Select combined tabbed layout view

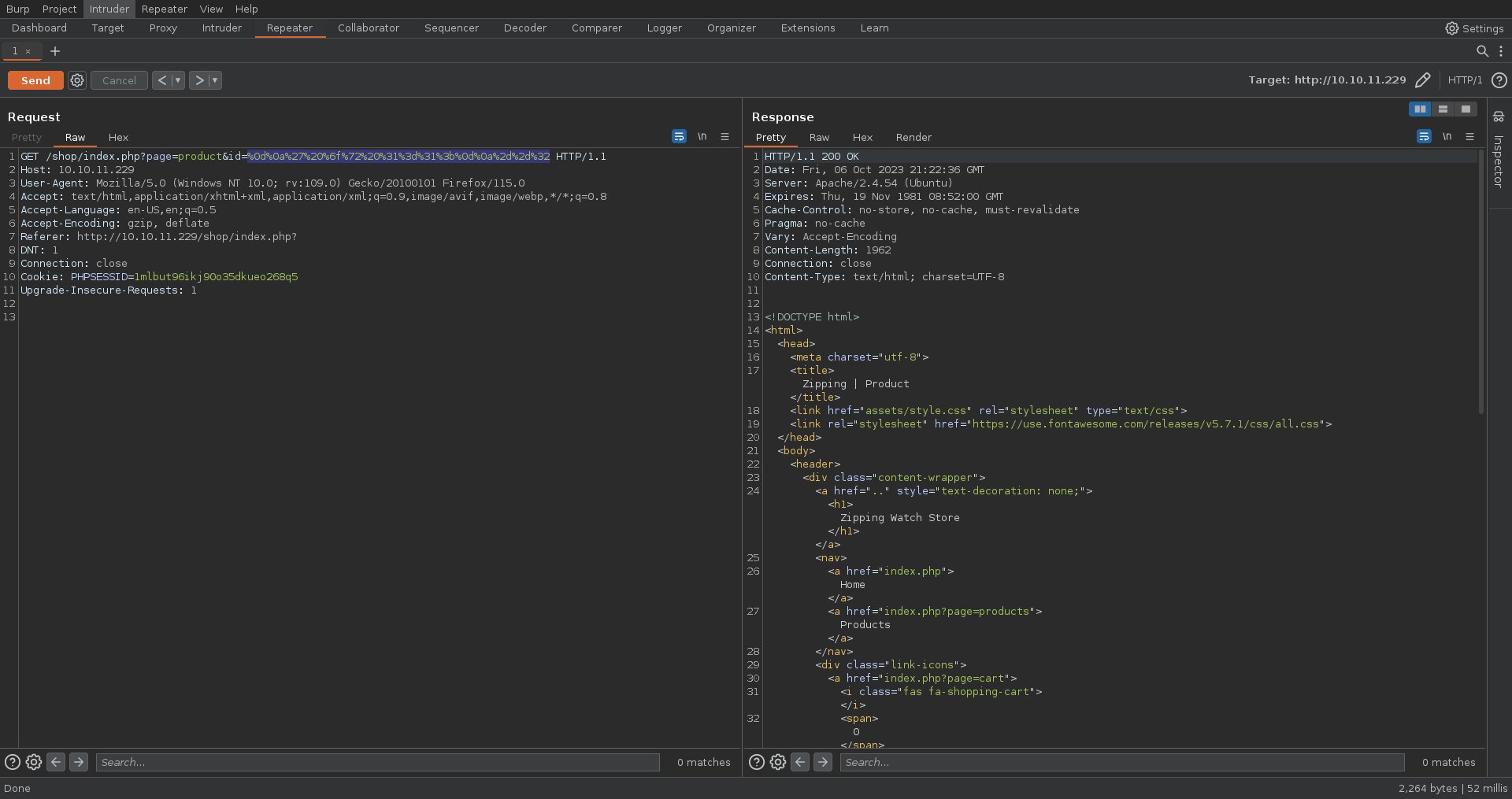click(x=1466, y=109)
